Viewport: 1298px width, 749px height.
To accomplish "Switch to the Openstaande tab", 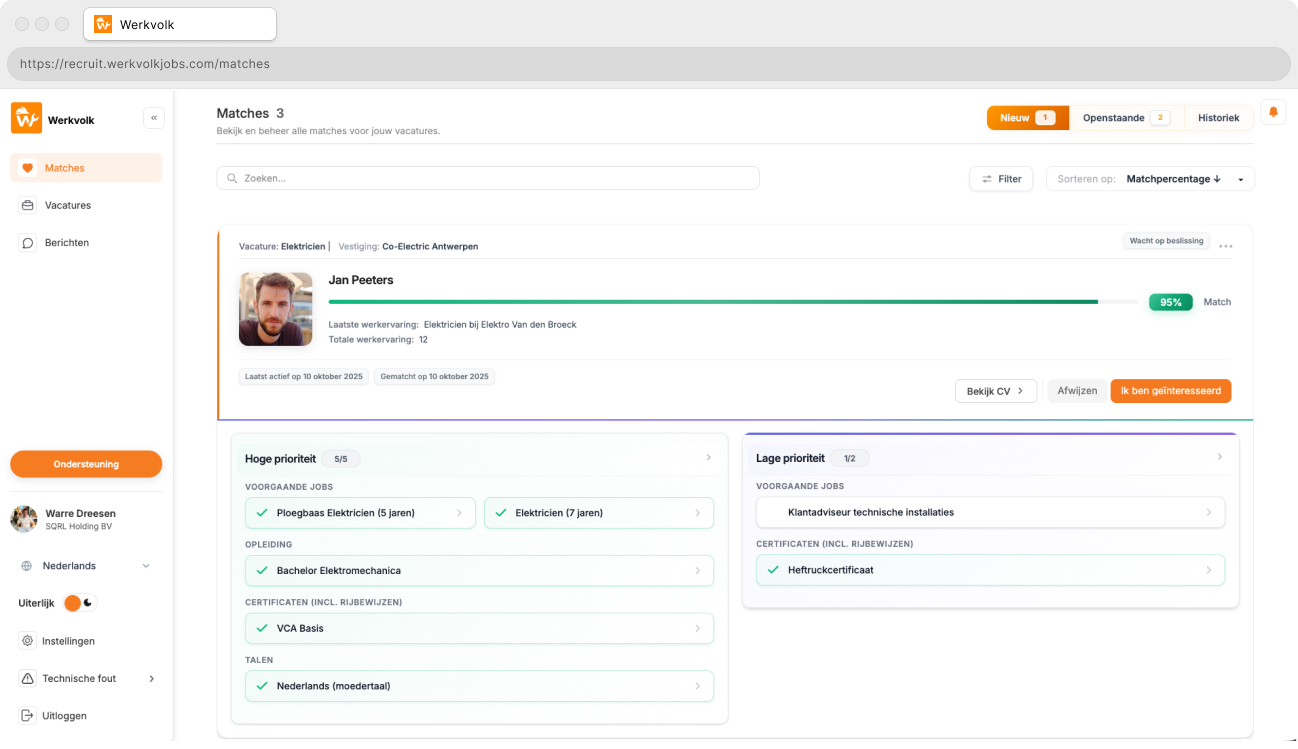I will click(x=1113, y=117).
